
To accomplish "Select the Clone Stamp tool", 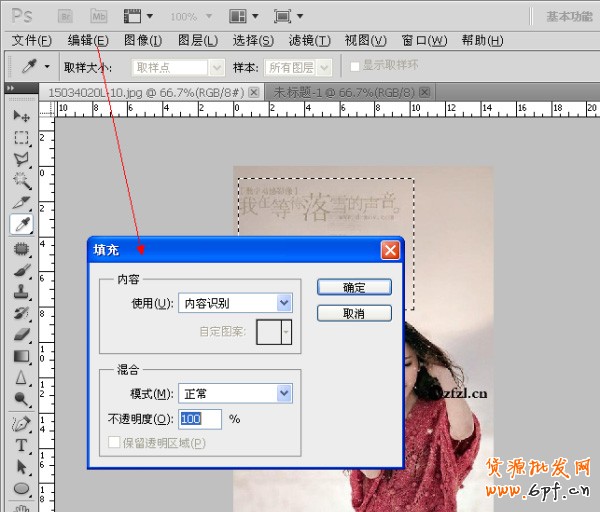I will point(21,291).
